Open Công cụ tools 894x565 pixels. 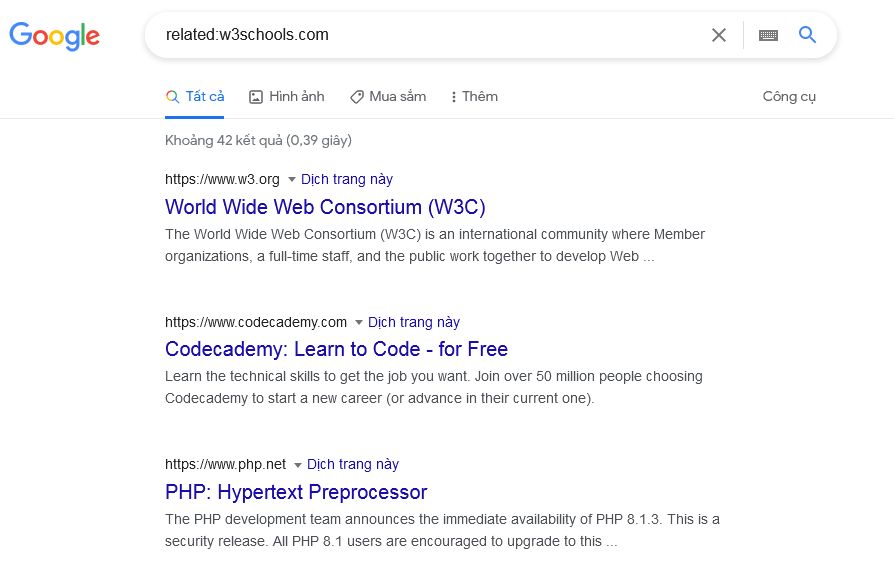pos(789,96)
